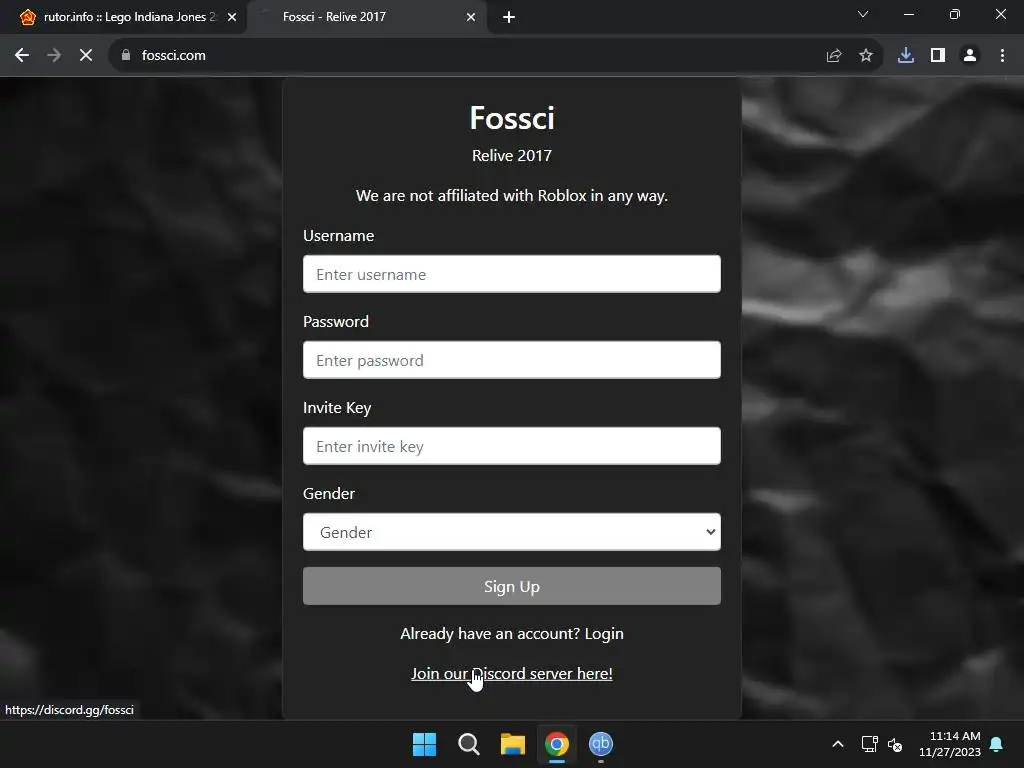Open the notifications bell icon

997,744
